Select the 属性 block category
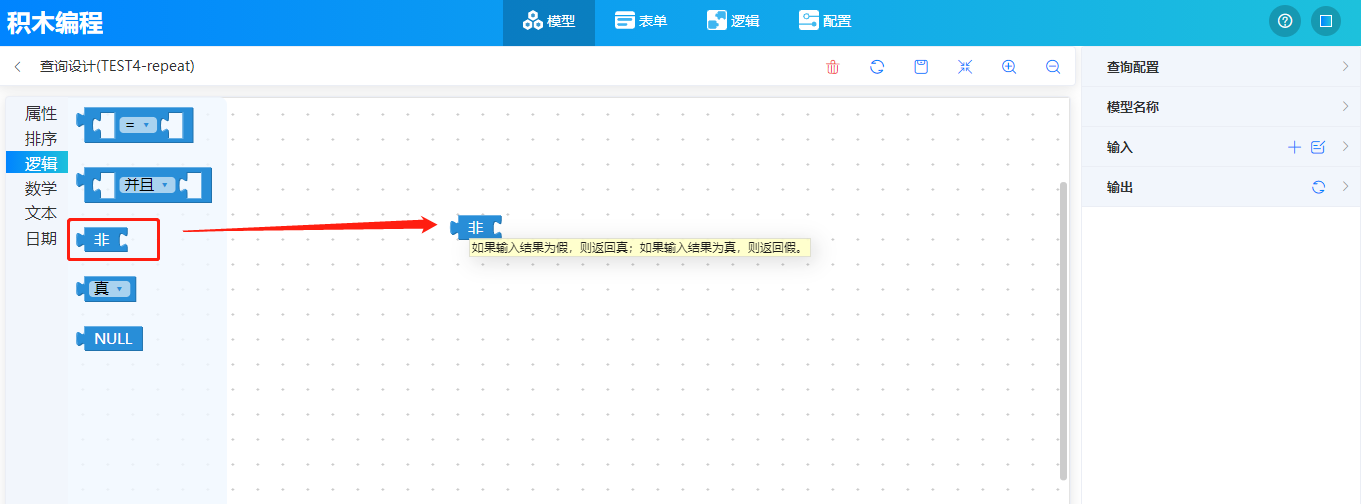Viewport: 1361px width, 504px height. pyautogui.click(x=41, y=114)
